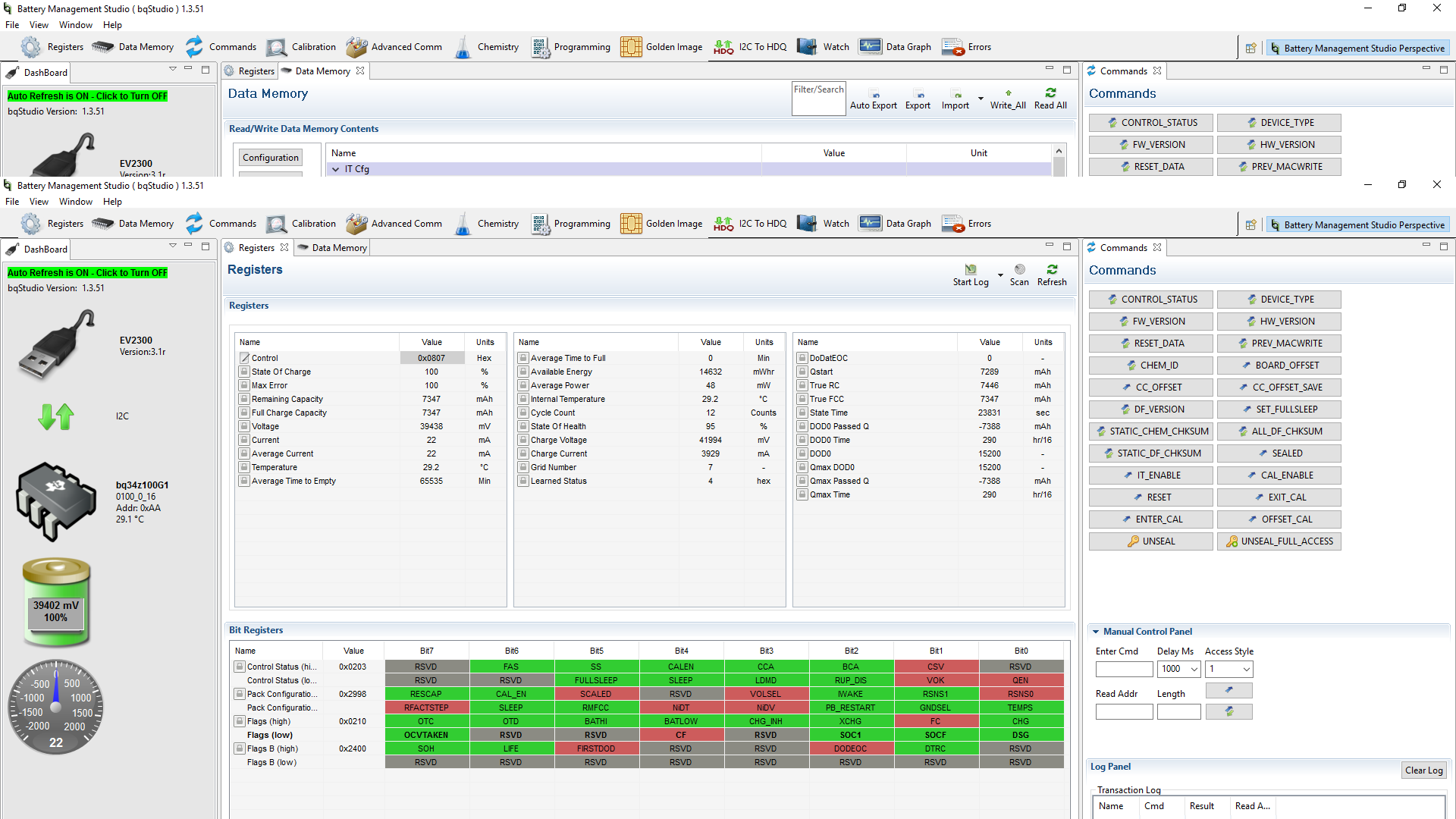Open Commands tool in front window toolbar

(x=221, y=224)
